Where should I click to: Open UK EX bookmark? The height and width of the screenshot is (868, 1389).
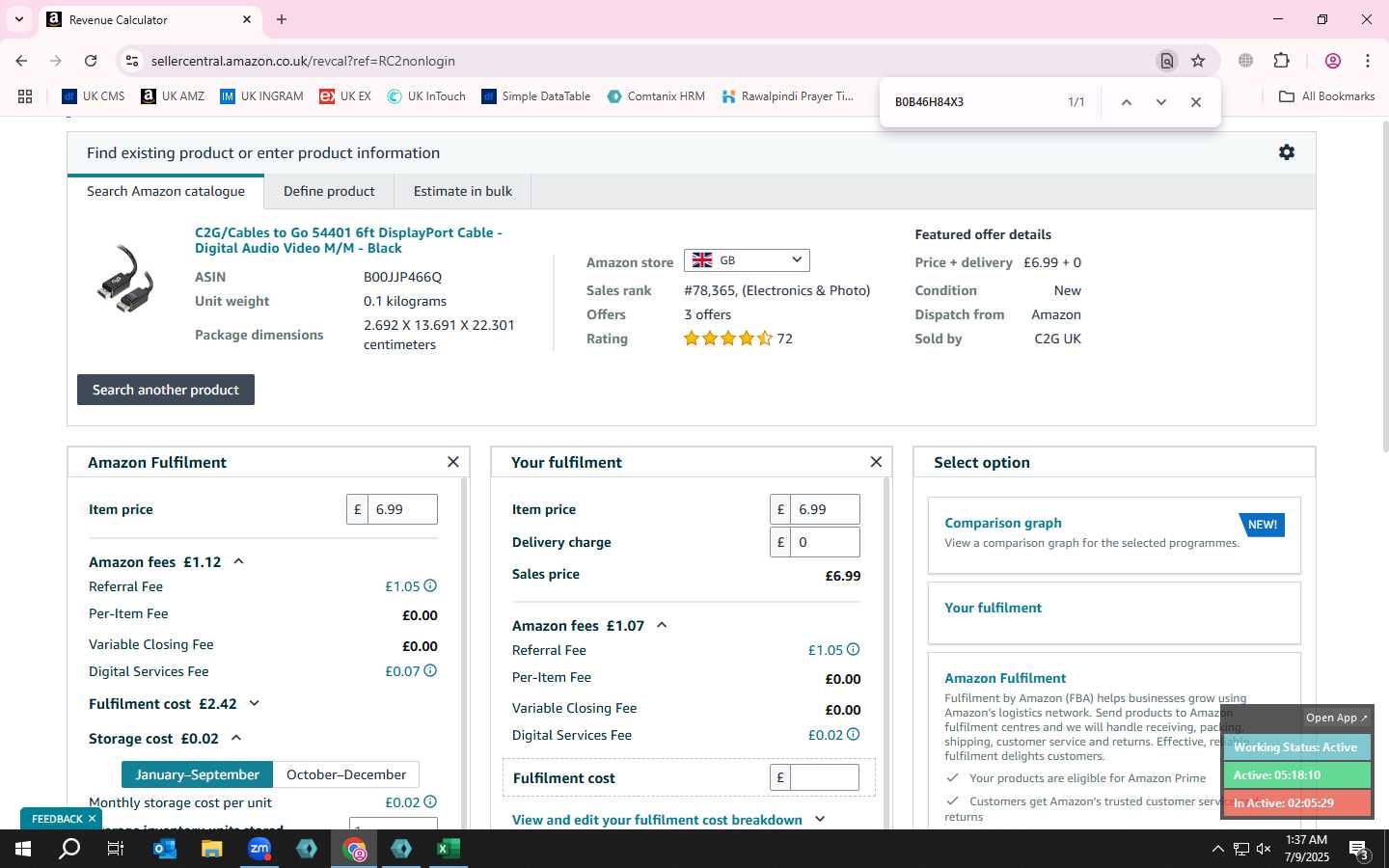tap(345, 96)
